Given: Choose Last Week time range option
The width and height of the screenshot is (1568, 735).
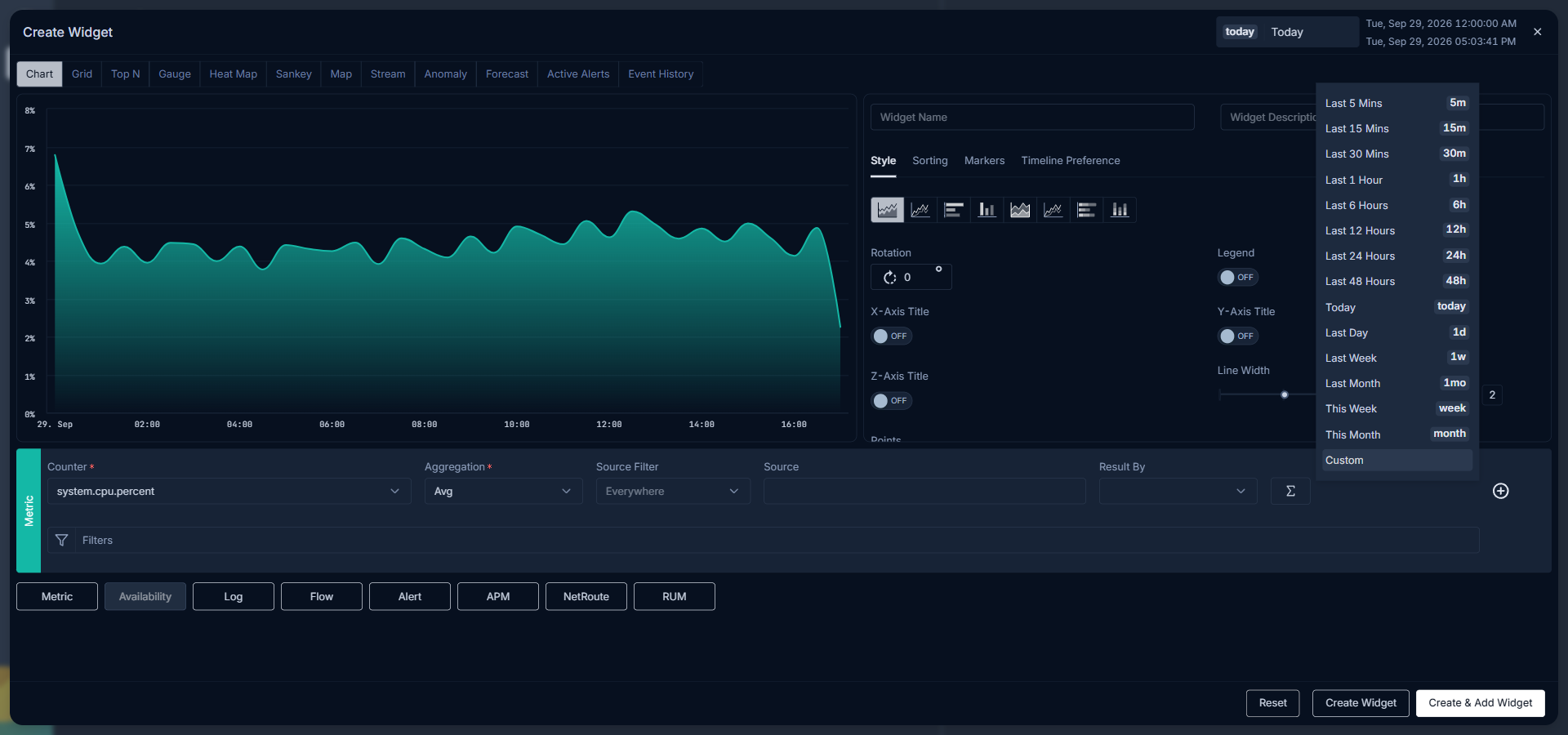Looking at the screenshot, I should pyautogui.click(x=1396, y=358).
